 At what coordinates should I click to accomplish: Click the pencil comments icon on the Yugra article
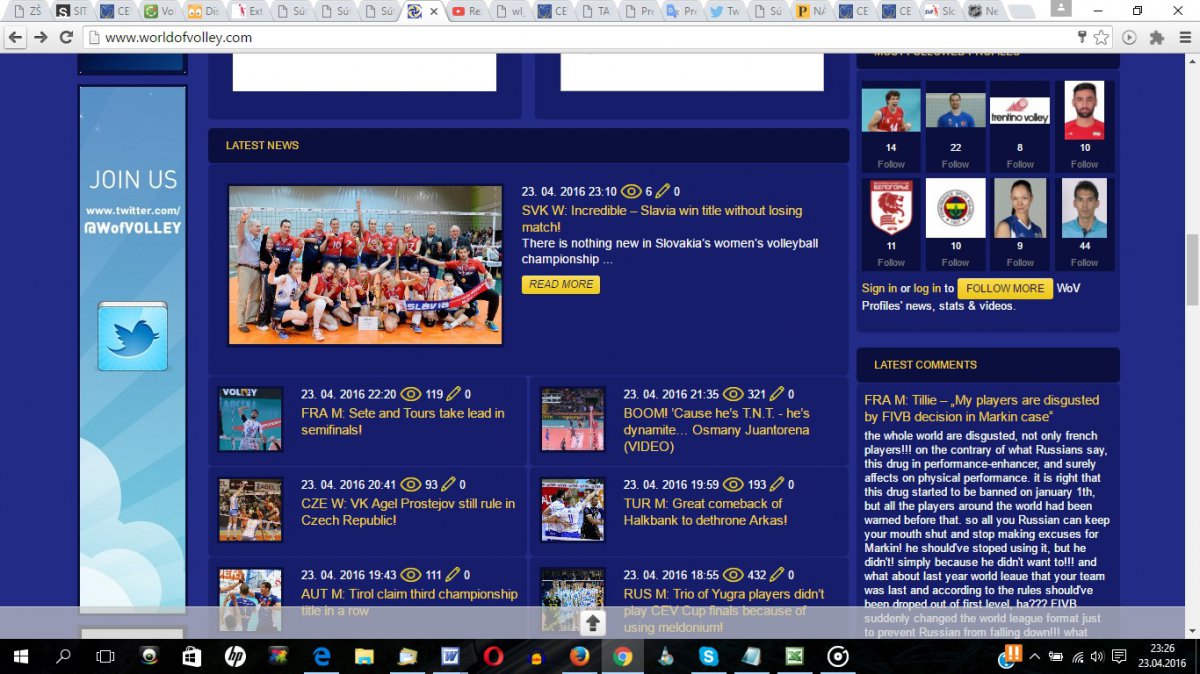pyautogui.click(x=775, y=575)
